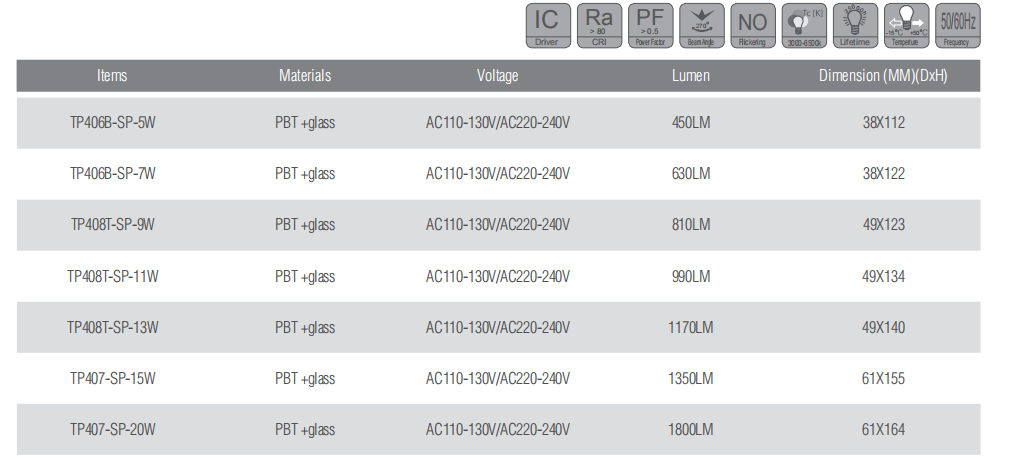Click the Items column header

(112, 76)
